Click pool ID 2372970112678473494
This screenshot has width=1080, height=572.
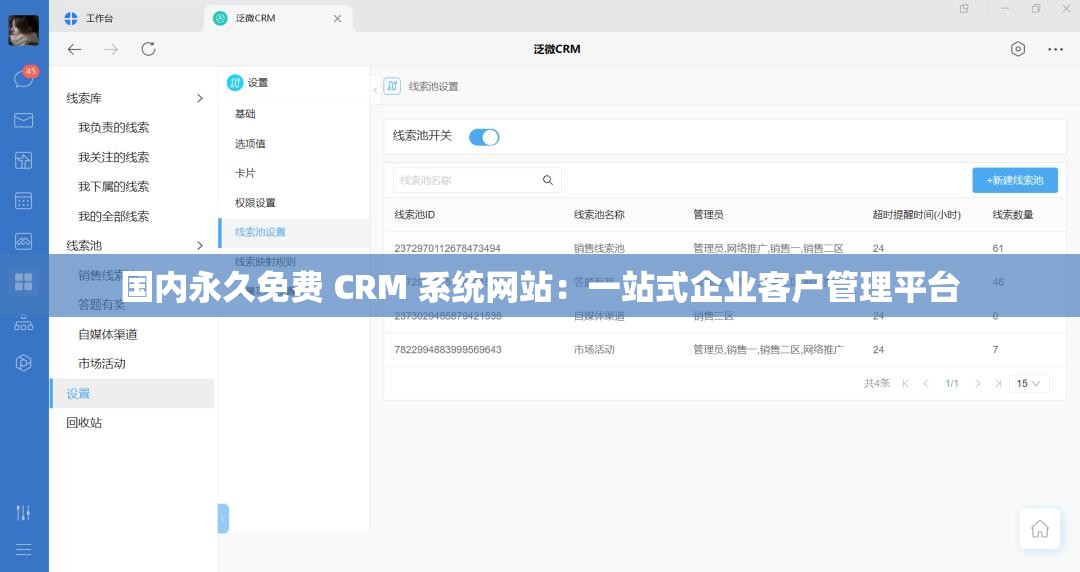coord(447,248)
